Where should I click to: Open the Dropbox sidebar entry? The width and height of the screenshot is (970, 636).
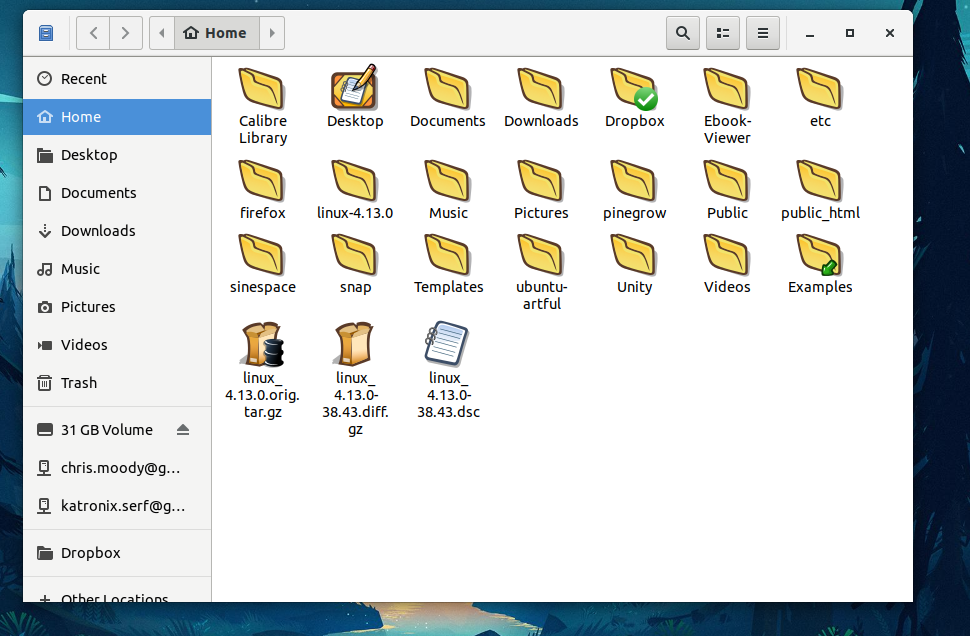click(91, 553)
